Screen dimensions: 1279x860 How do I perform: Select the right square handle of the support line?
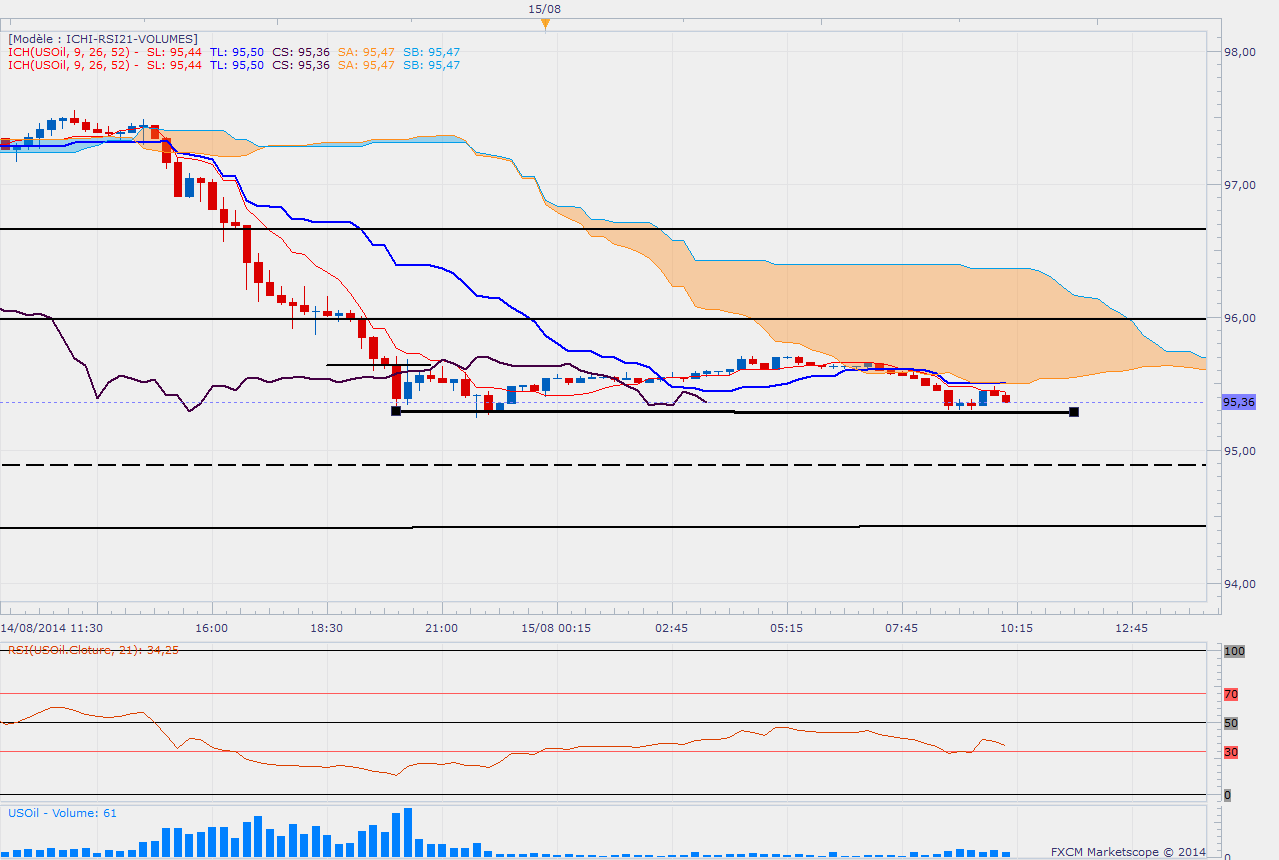[1073, 412]
